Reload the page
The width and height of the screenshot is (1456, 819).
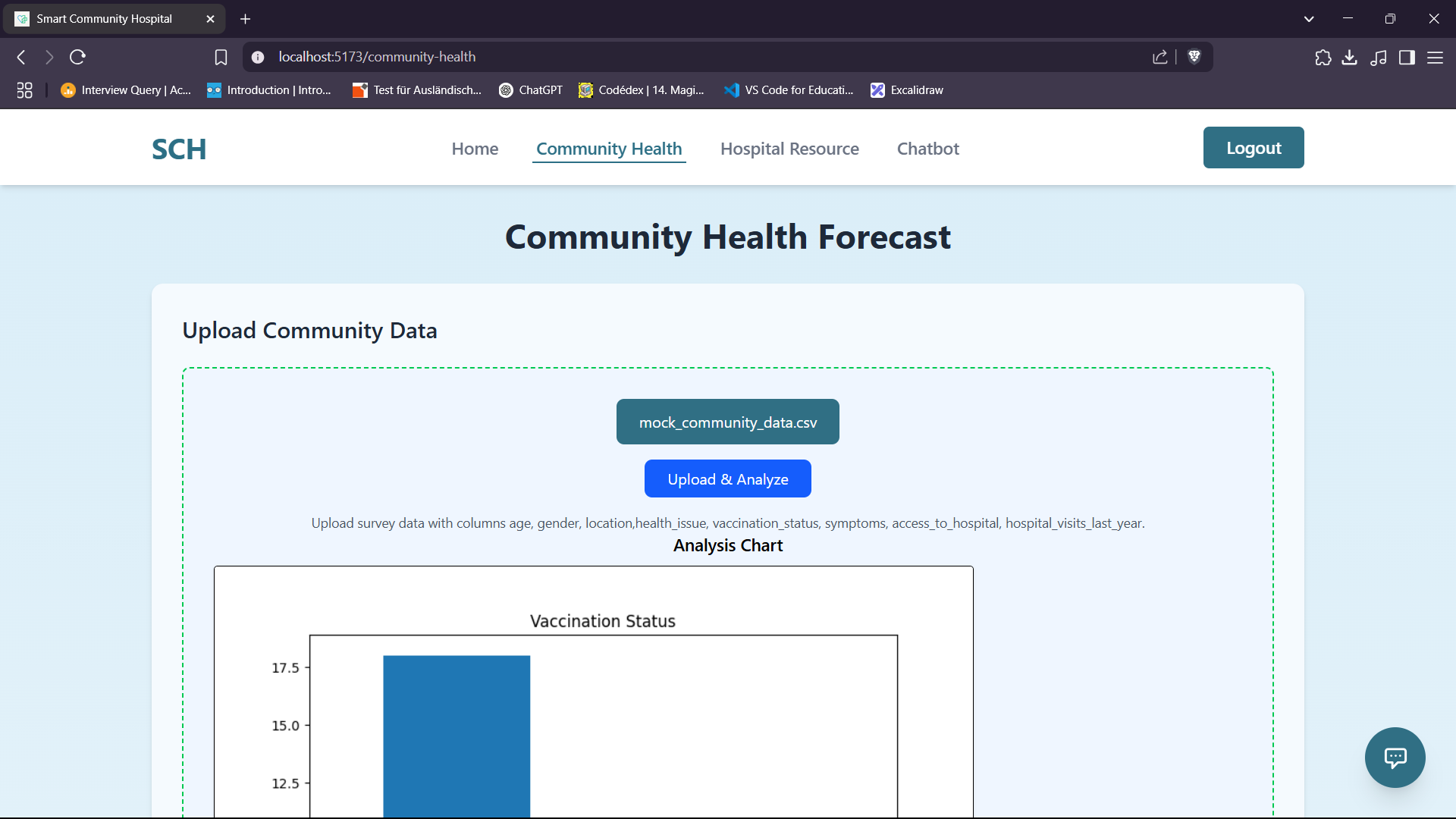pyautogui.click(x=78, y=57)
